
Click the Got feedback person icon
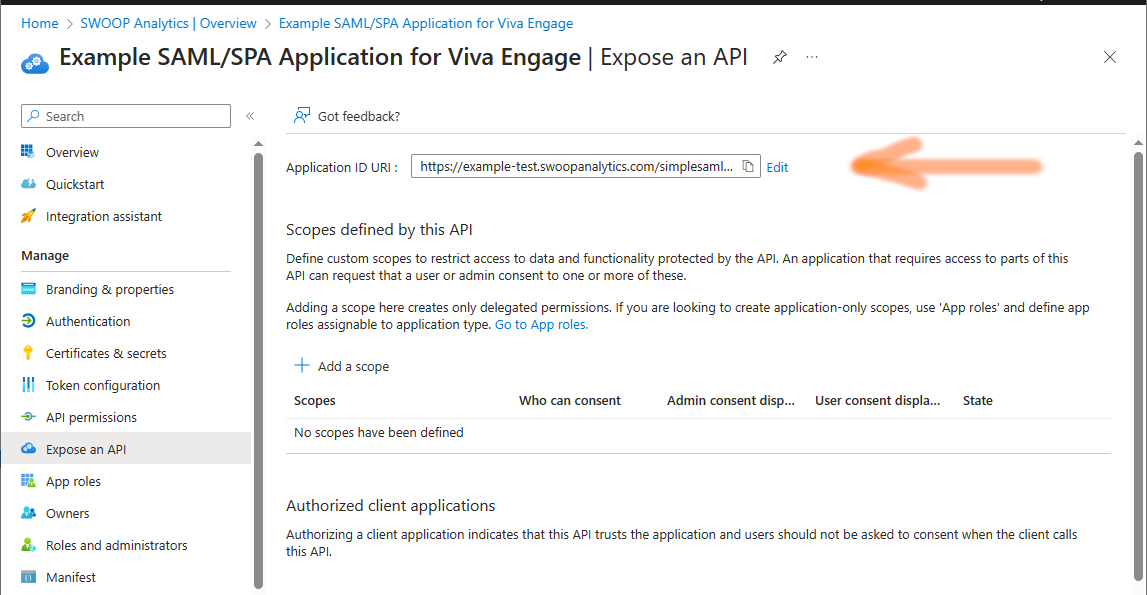pyautogui.click(x=301, y=116)
